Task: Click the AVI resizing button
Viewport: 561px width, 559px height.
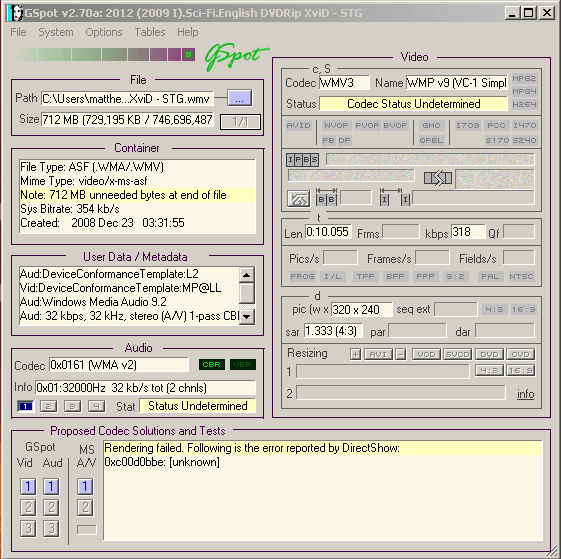Action: (x=379, y=354)
